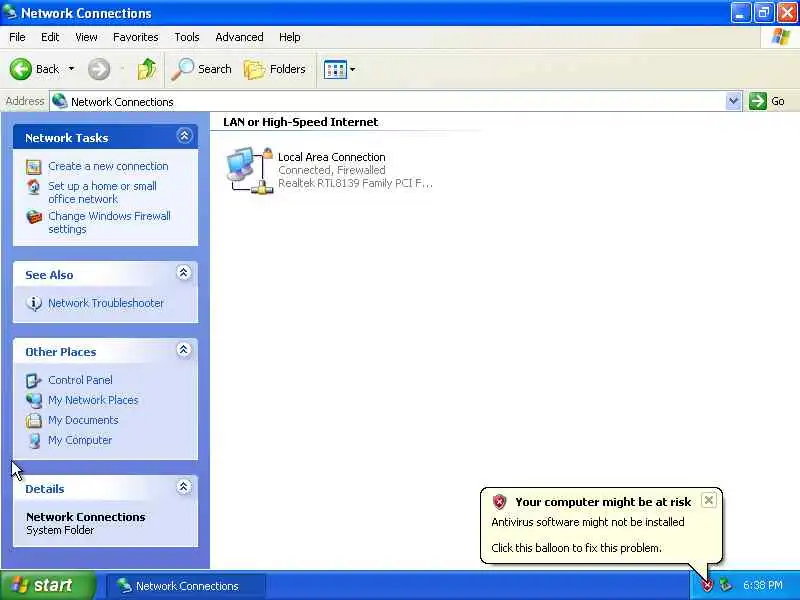Go up one folder level icon
Viewport: 800px width, 600px height.
point(147,69)
